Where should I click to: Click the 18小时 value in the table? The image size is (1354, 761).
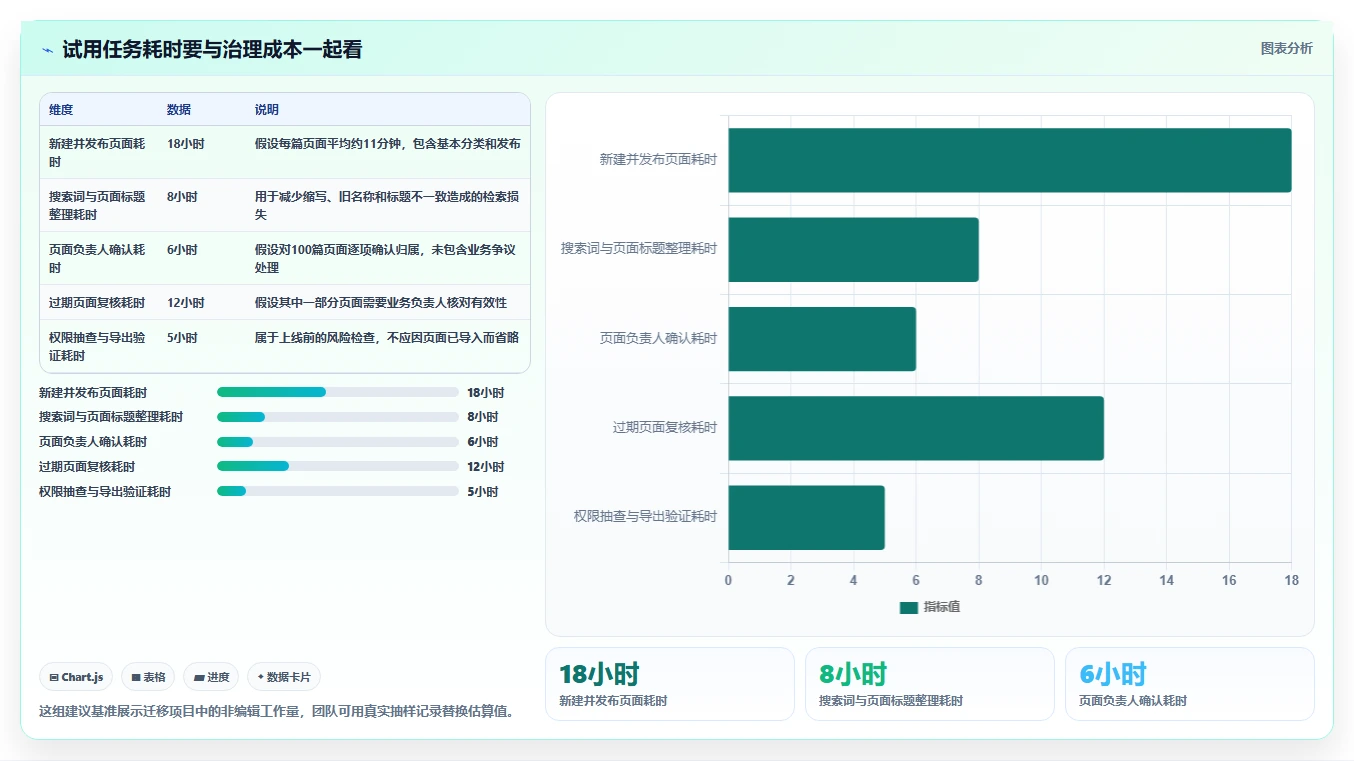[186, 144]
